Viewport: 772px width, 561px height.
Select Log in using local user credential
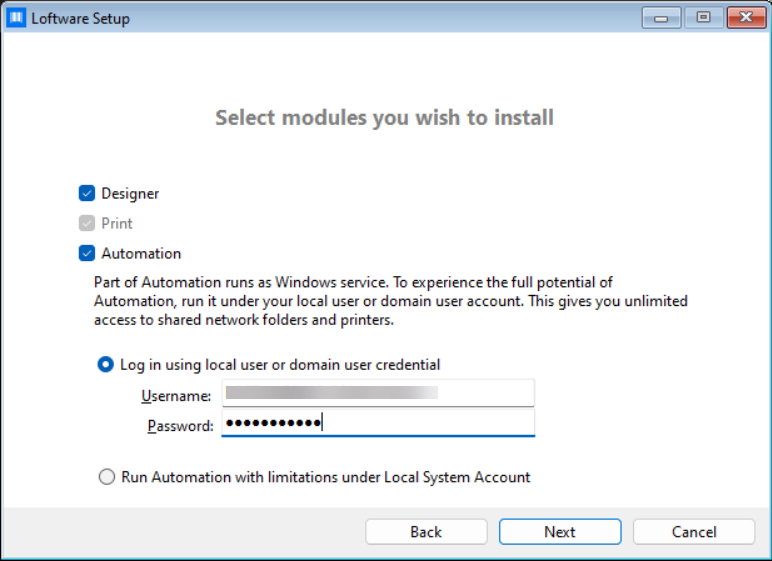[x=105, y=364]
